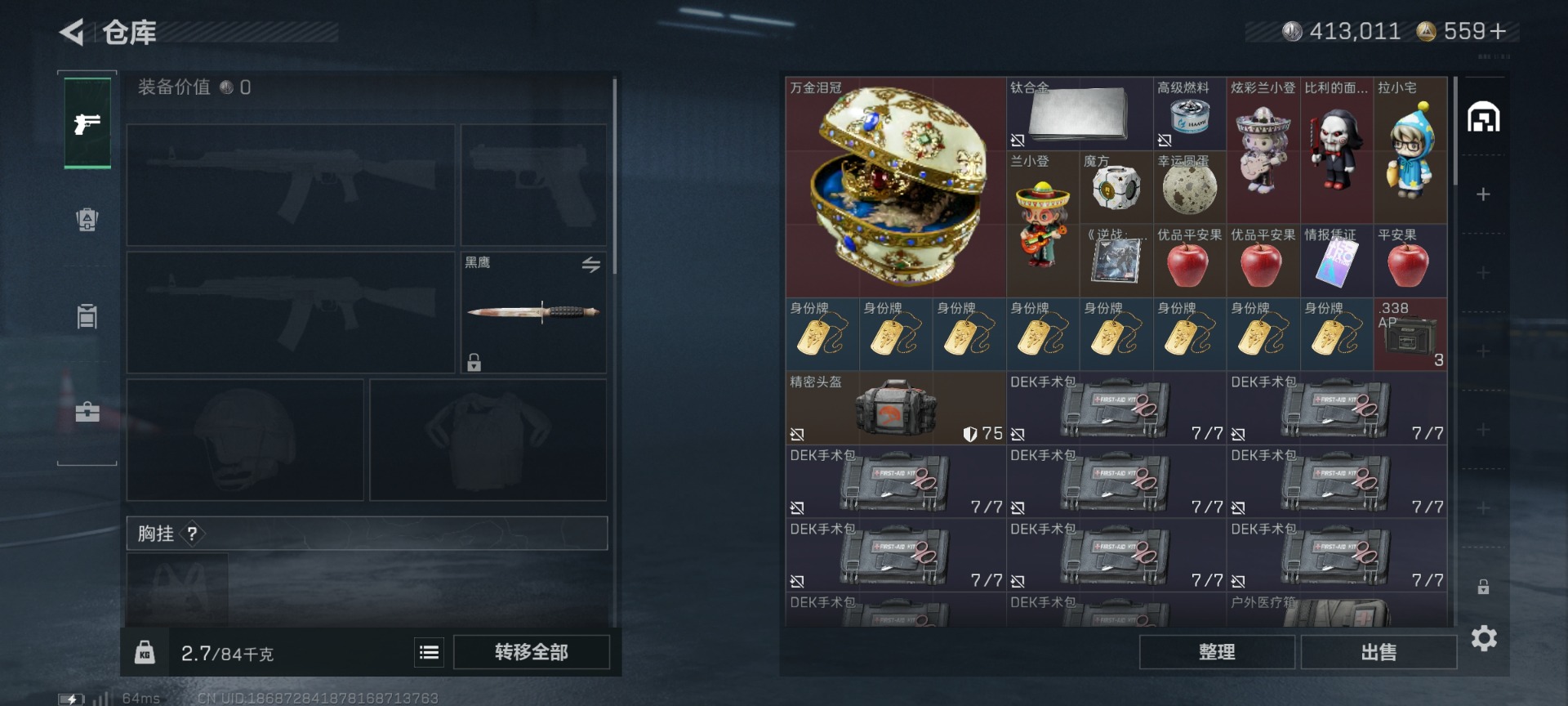Image resolution: width=1568 pixels, height=706 pixels.
Task: Click the 转移全部 button
Action: click(x=532, y=652)
